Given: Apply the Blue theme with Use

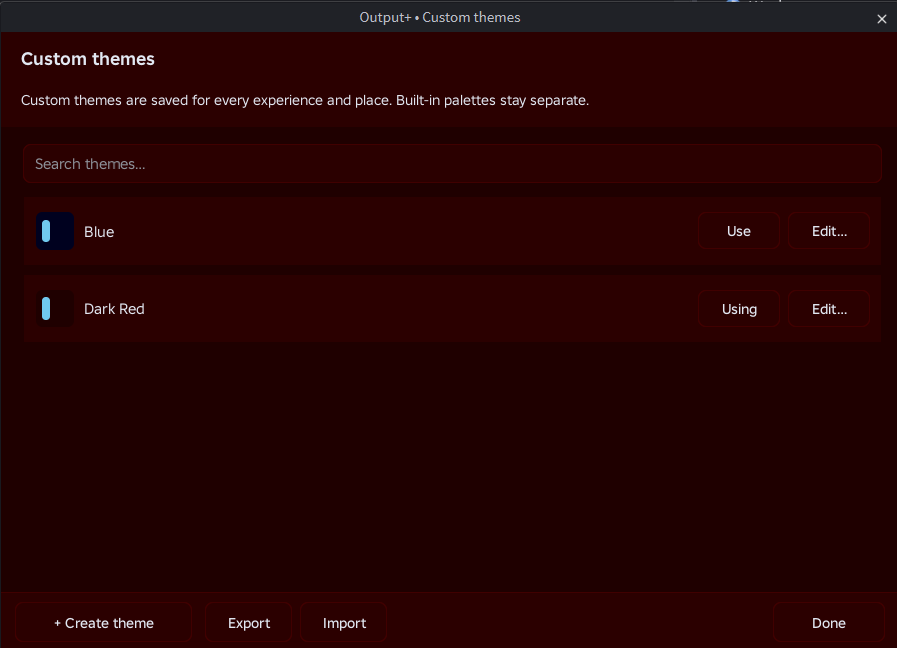Looking at the screenshot, I should [x=739, y=231].
